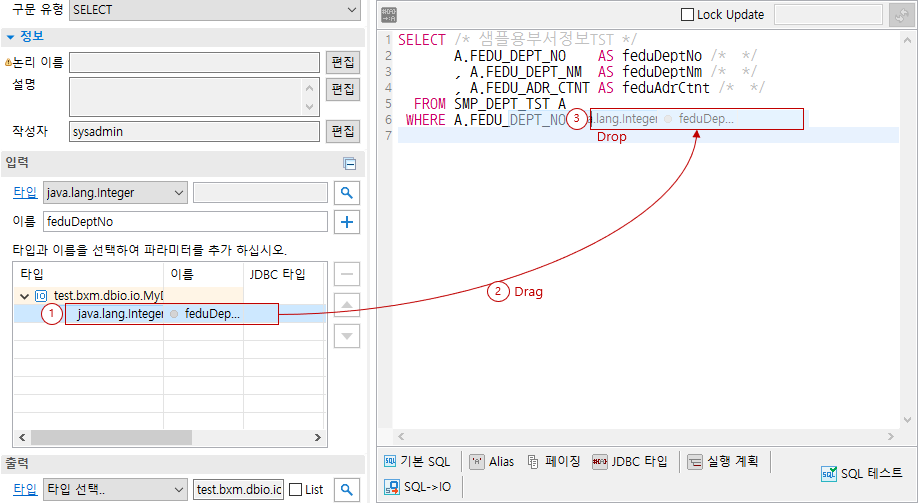
Task: Click the JDBC 타입 column header
Action: click(x=285, y=274)
